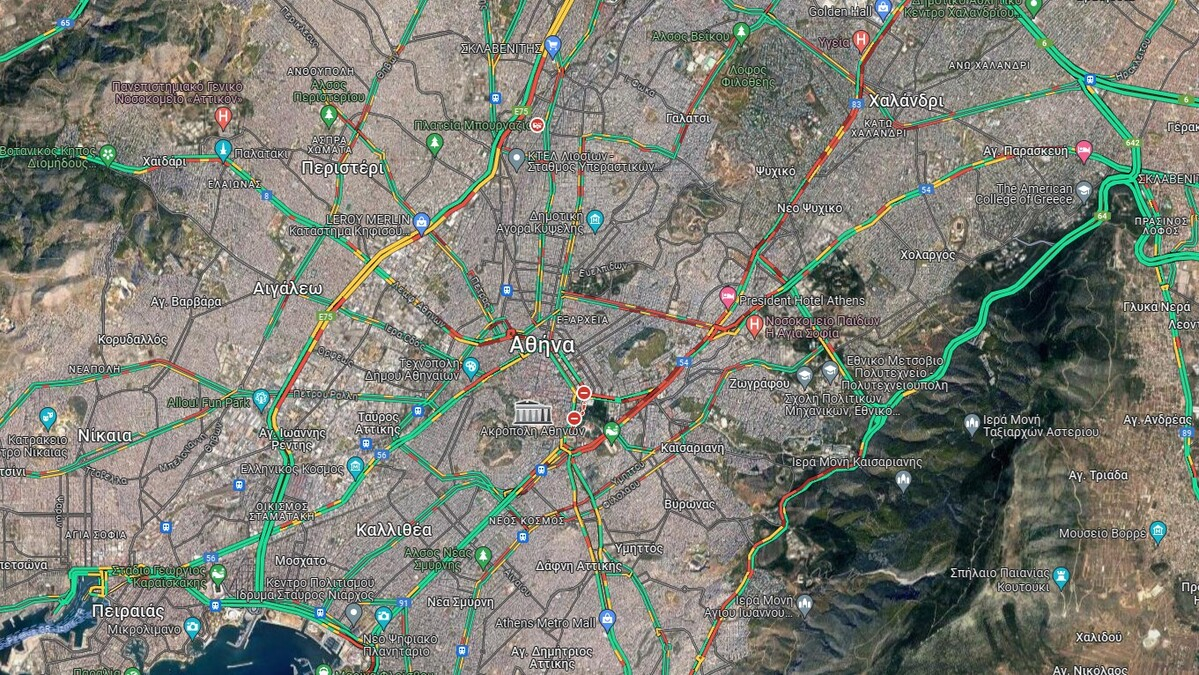Open the Athens Metro Mall shopping marker

608,618
